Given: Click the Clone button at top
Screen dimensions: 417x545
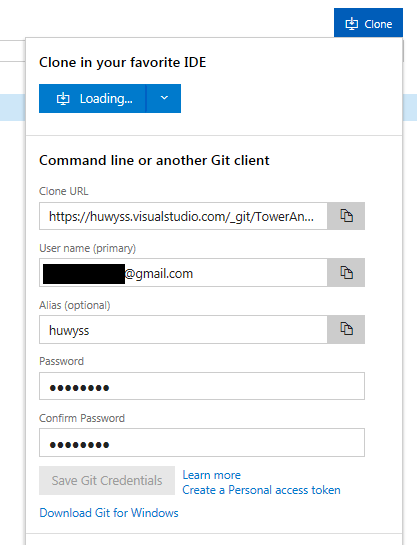Looking at the screenshot, I should point(368,23).
